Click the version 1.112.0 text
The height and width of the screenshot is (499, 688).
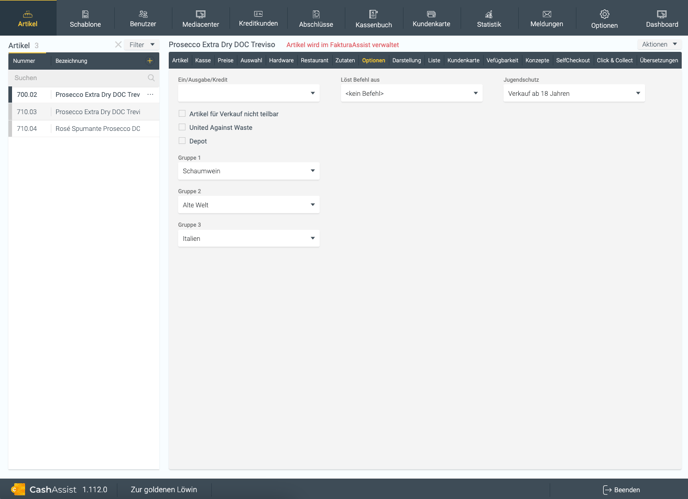(x=95, y=489)
